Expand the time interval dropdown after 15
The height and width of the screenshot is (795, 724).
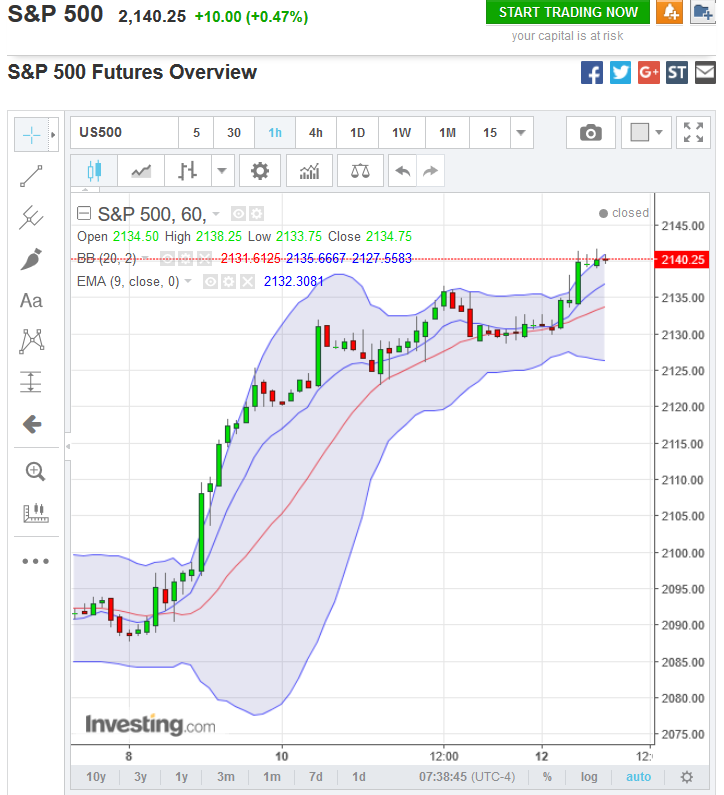click(x=521, y=133)
